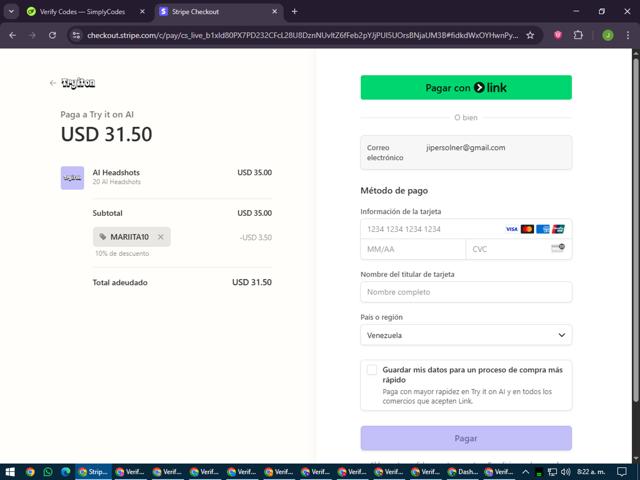640x480 pixels.
Task: Open the Windows Start menu
Action: 10,472
